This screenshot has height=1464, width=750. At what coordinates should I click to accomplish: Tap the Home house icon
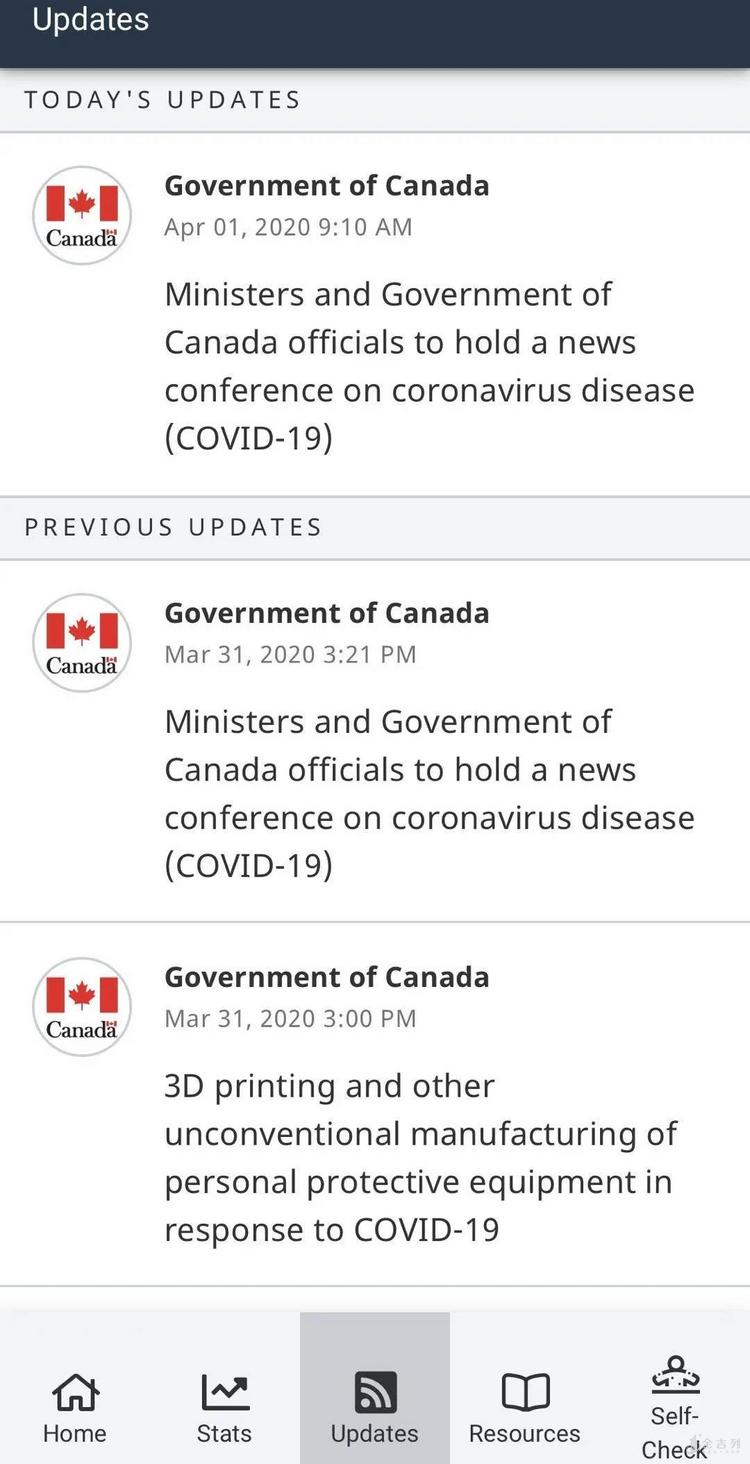tap(75, 1391)
